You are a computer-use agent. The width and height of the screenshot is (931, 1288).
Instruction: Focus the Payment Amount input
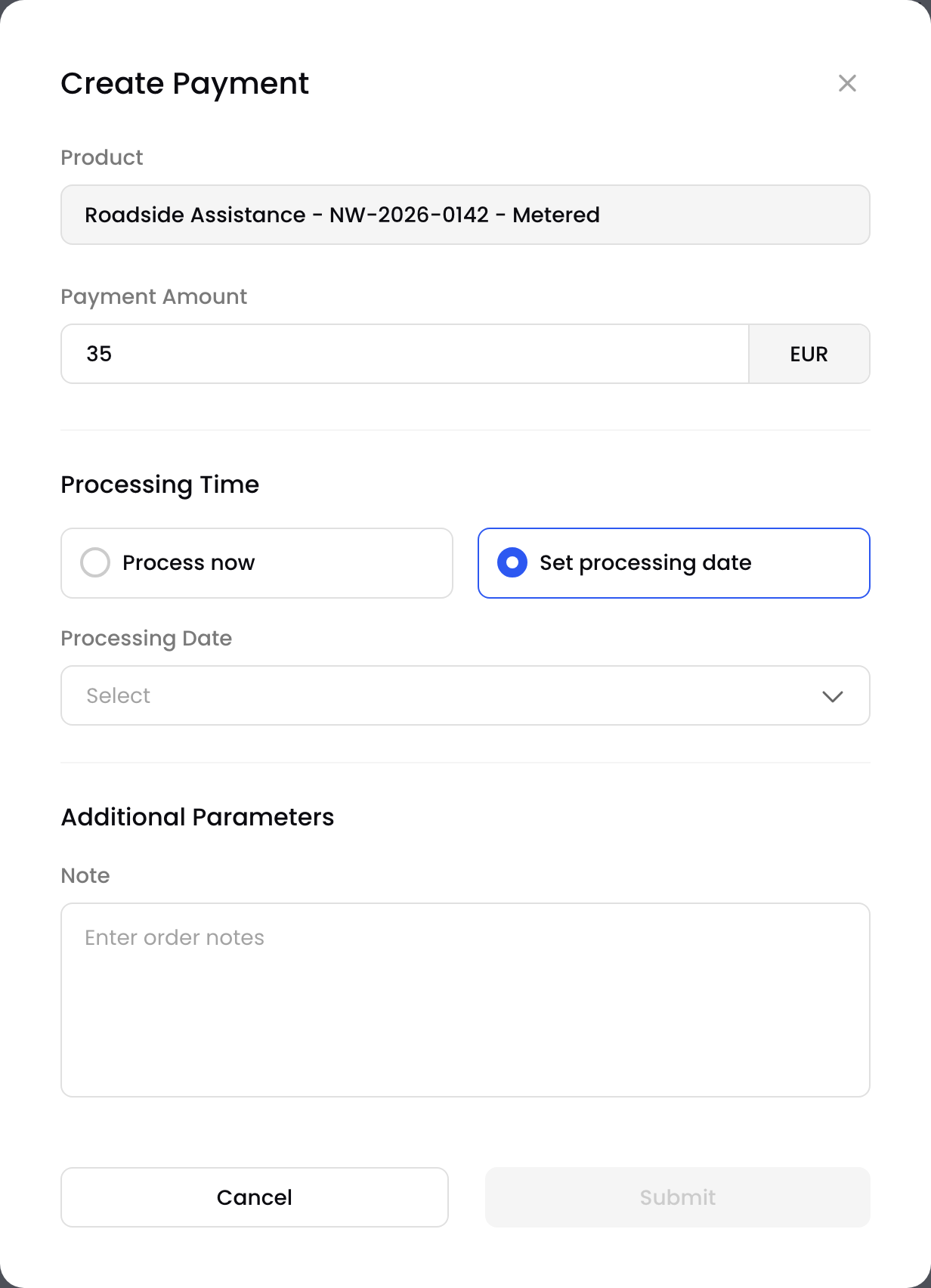[x=405, y=354]
